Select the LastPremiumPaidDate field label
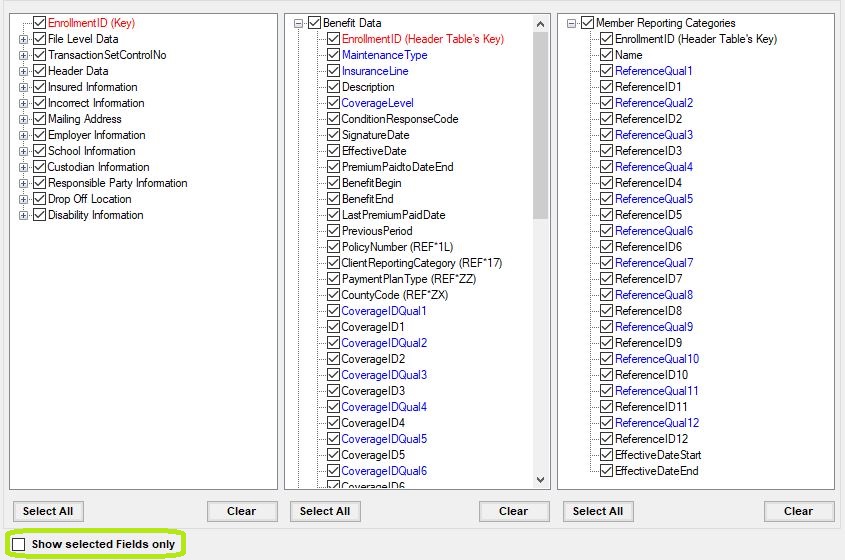Viewport: 845px width, 560px height. click(x=393, y=215)
